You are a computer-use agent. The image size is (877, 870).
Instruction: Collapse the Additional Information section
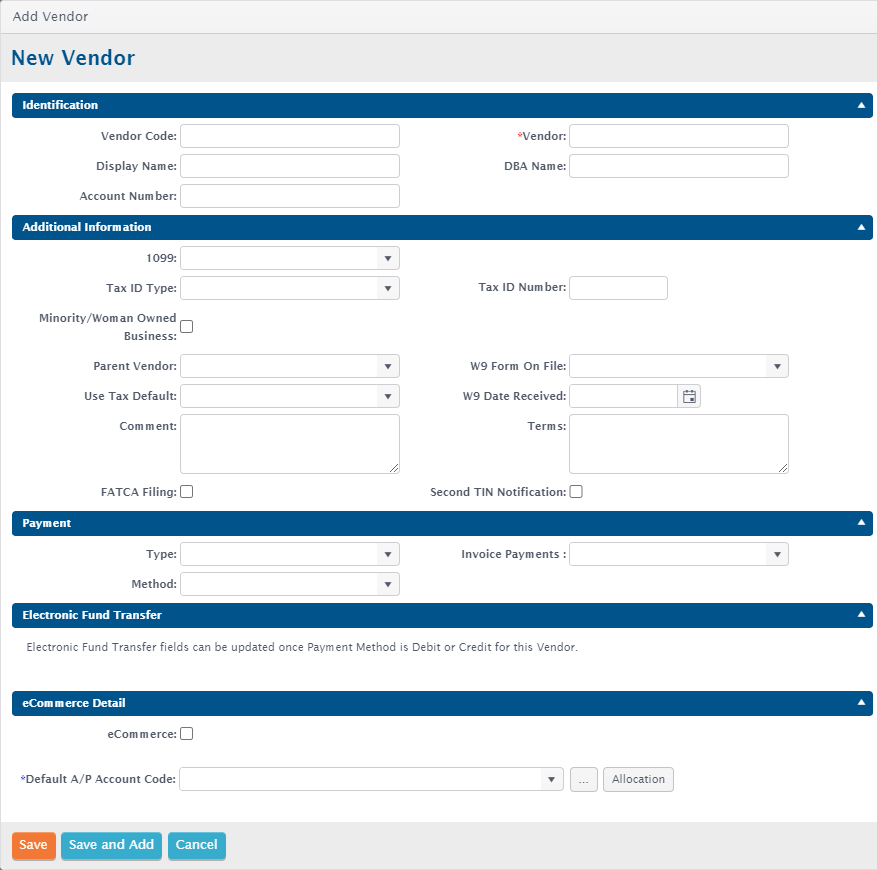(x=861, y=227)
